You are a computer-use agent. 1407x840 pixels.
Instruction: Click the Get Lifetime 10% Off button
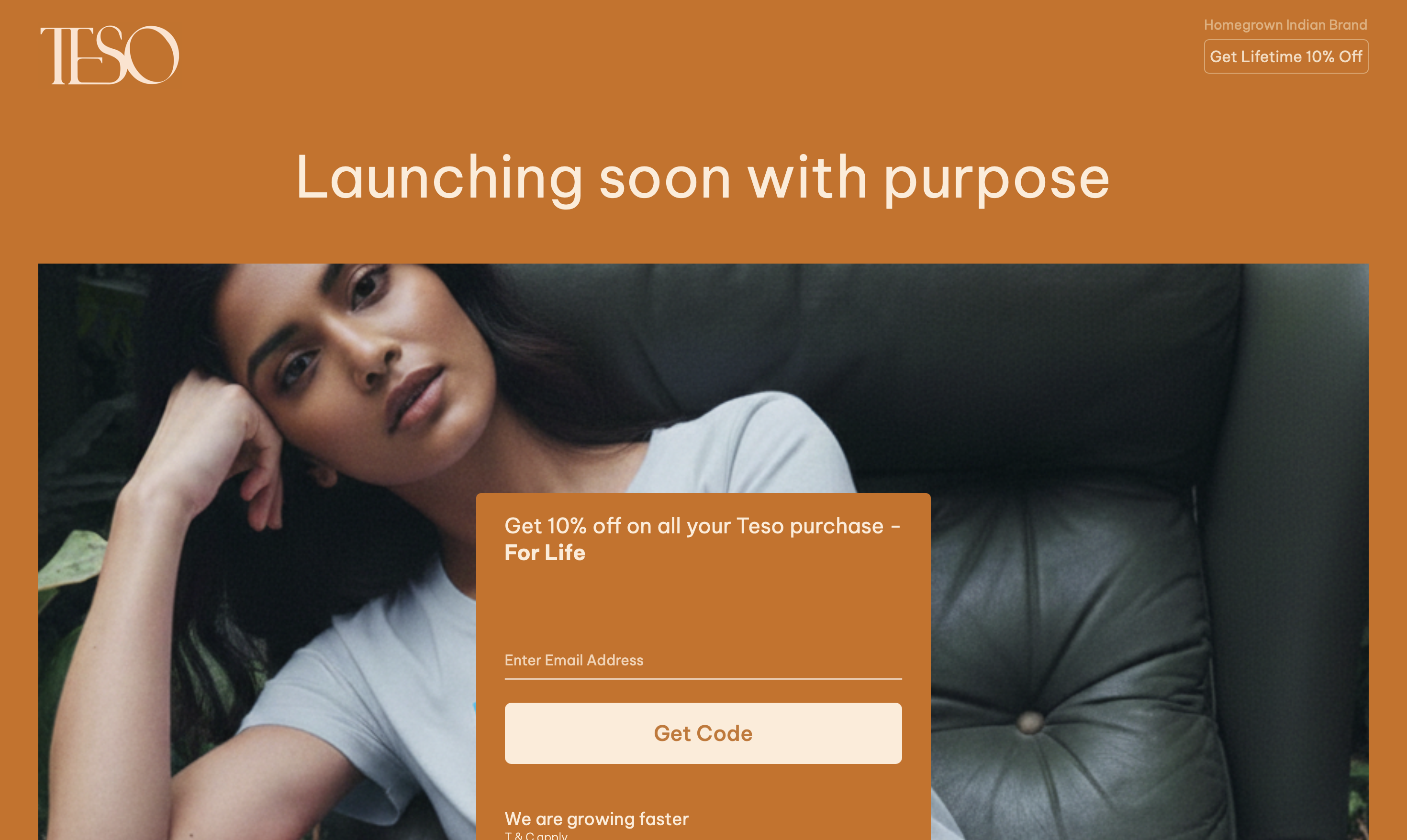point(1286,56)
